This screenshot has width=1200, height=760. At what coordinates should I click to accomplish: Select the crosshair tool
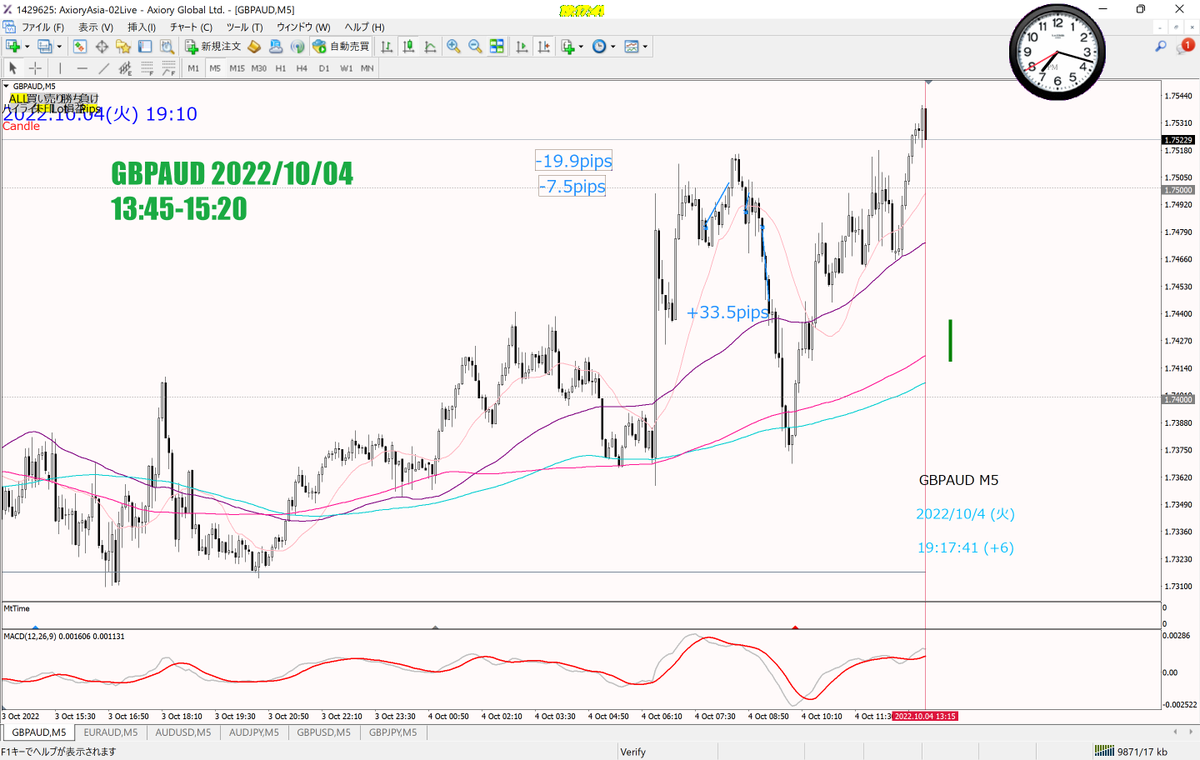[35, 68]
